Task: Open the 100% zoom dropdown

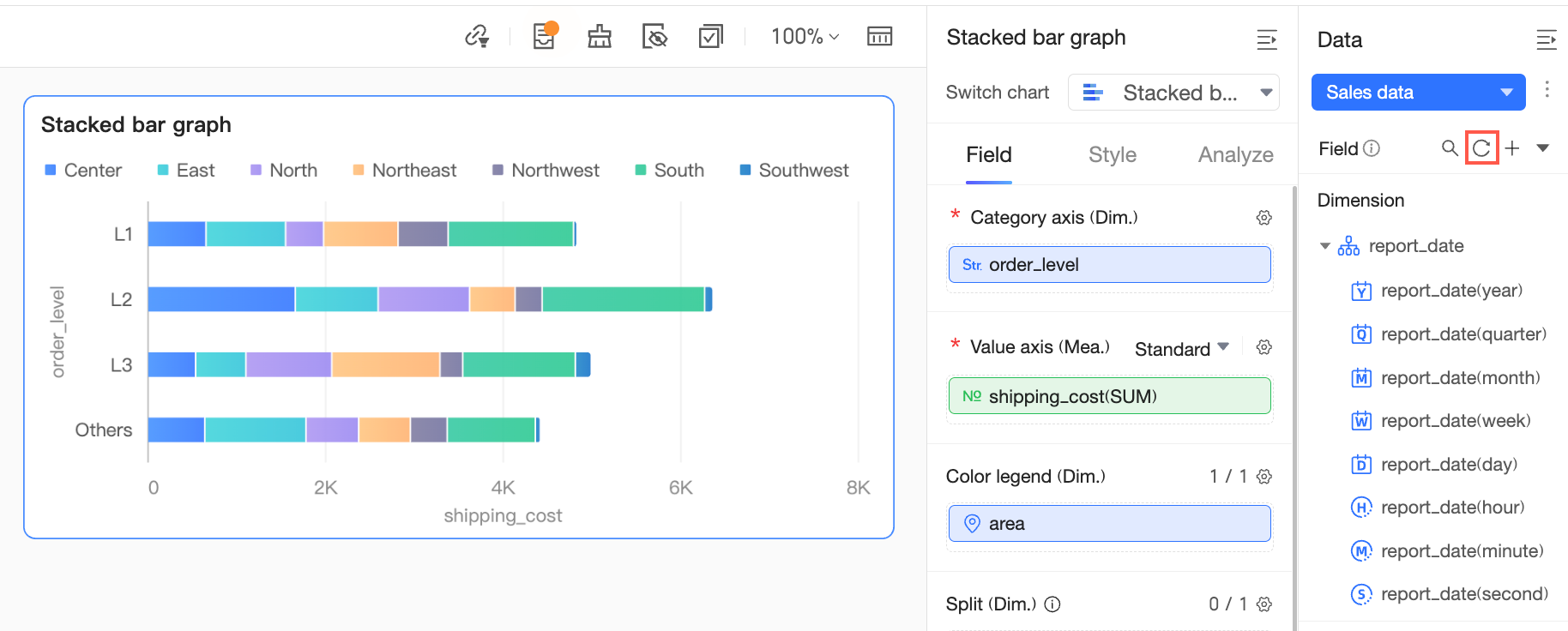Action: coord(805,36)
